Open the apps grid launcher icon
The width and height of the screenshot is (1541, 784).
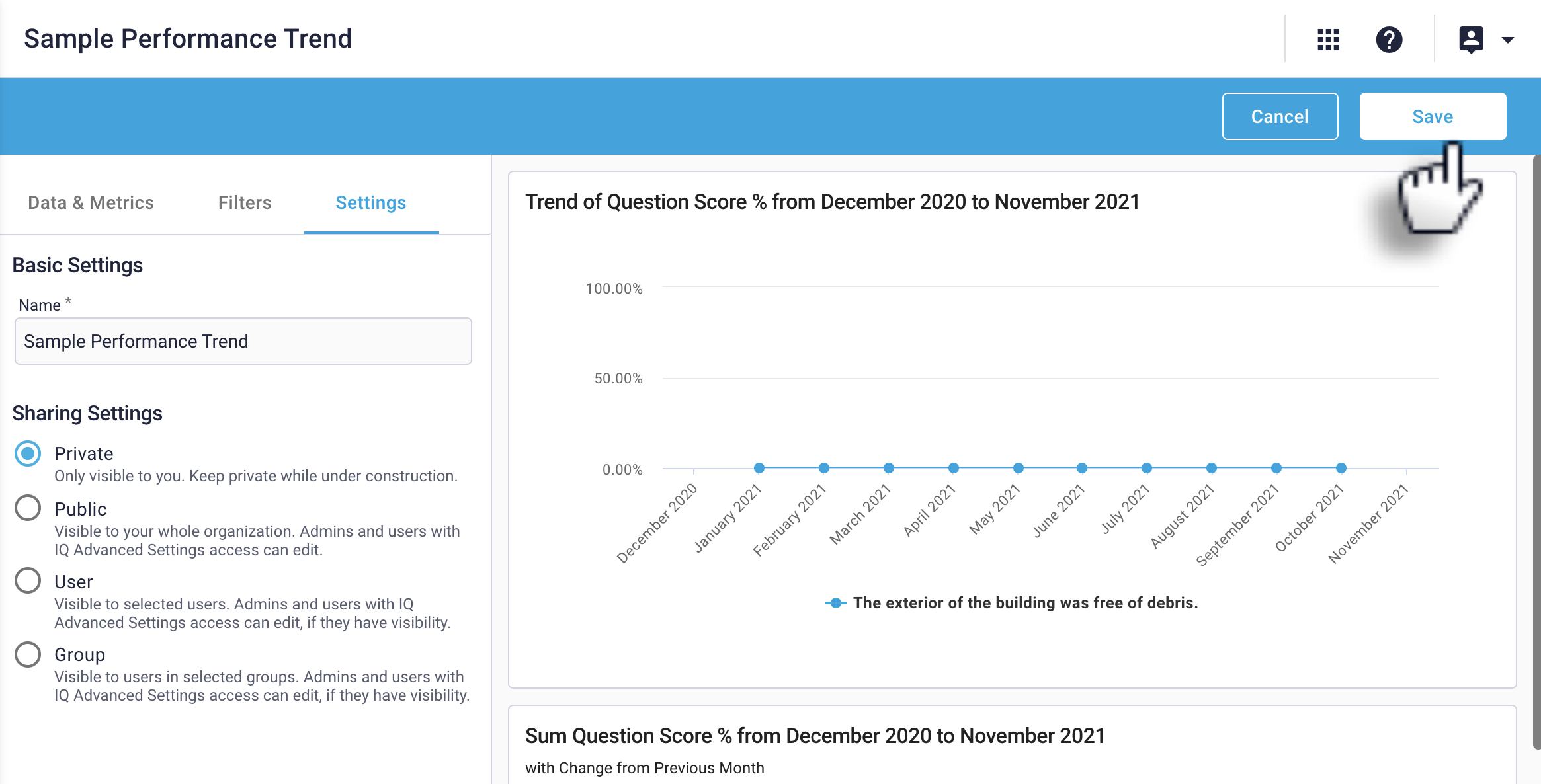[1328, 40]
